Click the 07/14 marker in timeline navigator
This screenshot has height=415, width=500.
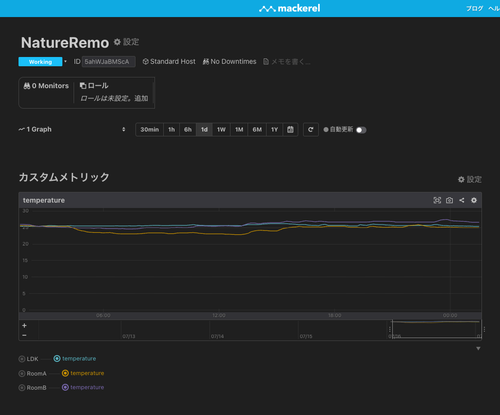coord(217,336)
